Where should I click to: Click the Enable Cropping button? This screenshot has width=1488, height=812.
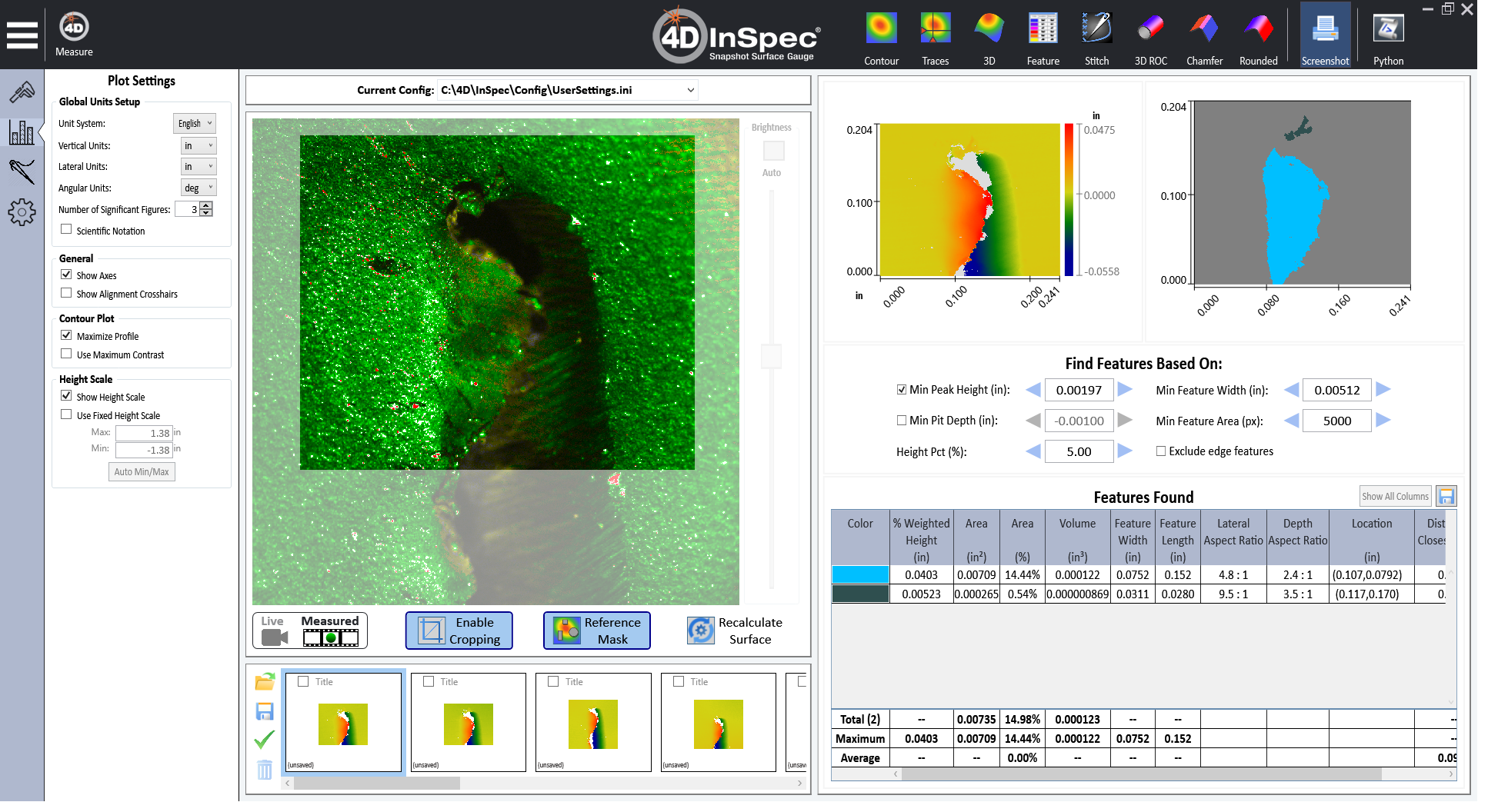(x=459, y=631)
